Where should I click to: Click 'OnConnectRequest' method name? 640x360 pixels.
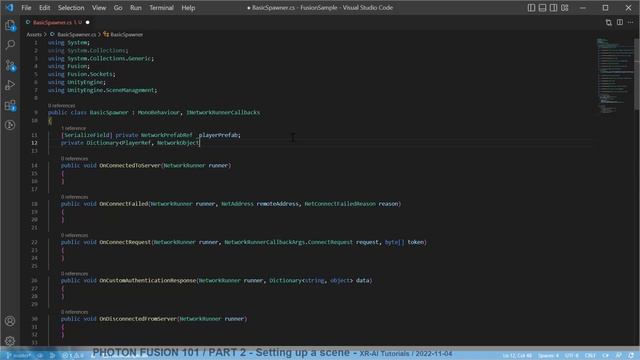[x=125, y=242]
